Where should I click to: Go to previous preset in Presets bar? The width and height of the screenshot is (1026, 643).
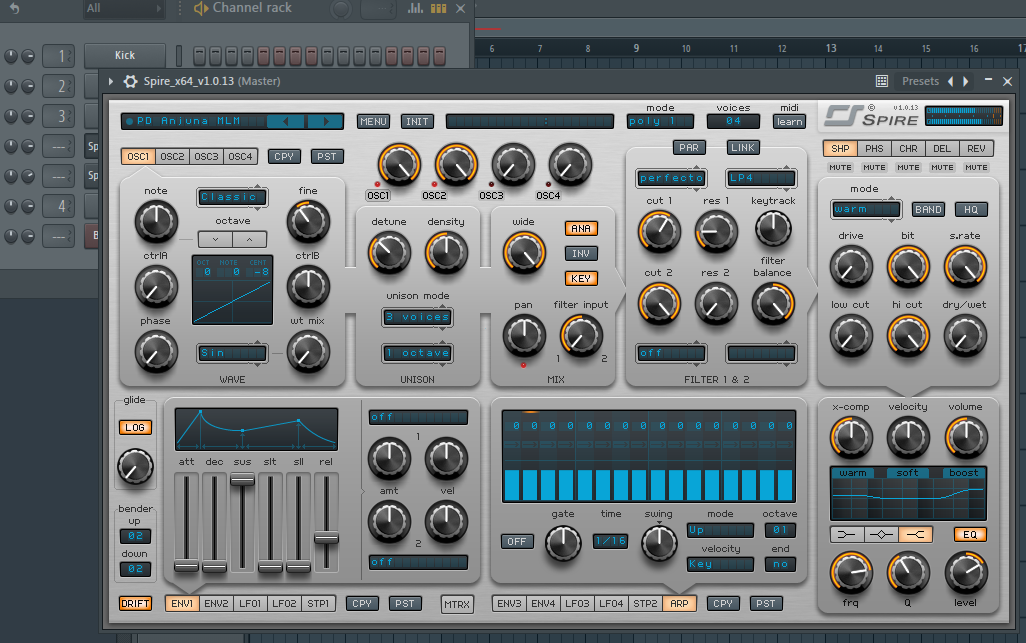coord(950,81)
